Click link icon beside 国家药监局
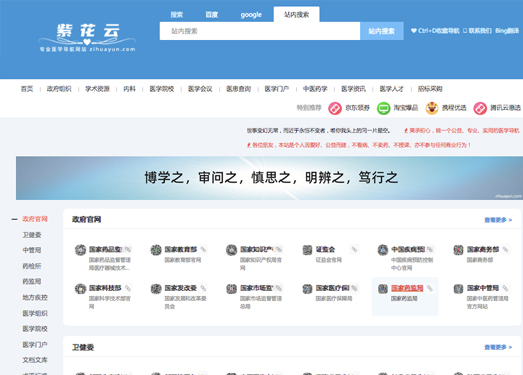523x375 pixels. click(x=430, y=288)
